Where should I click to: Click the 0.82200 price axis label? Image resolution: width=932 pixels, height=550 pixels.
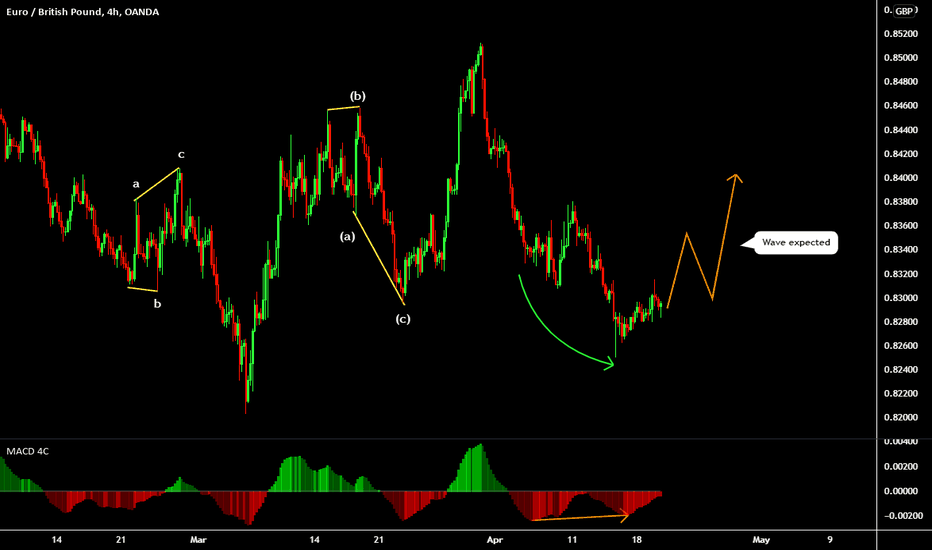tap(900, 394)
